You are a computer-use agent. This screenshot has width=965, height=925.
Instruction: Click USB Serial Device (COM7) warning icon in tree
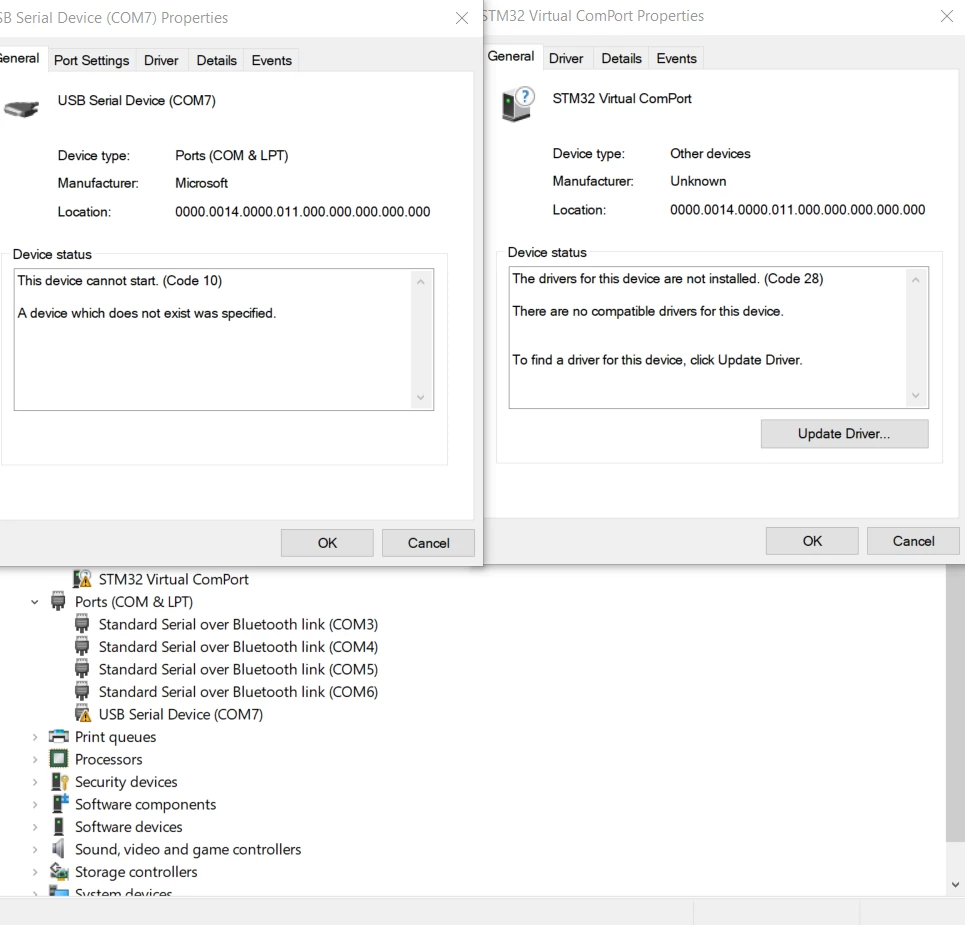[x=82, y=714]
